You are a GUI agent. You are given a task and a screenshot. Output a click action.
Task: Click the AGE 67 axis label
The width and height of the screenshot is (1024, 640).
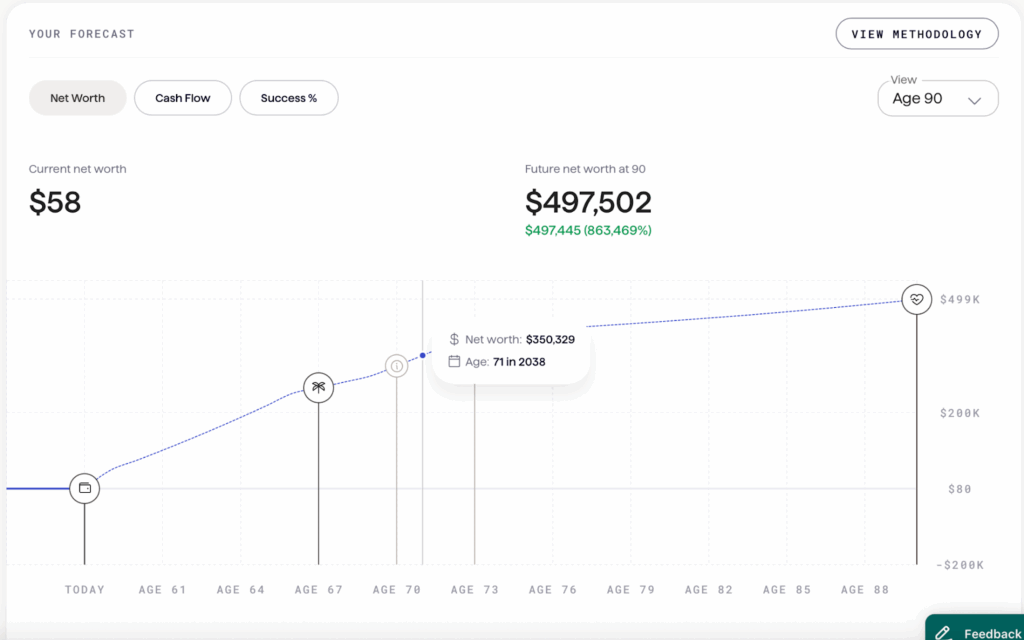click(x=318, y=590)
